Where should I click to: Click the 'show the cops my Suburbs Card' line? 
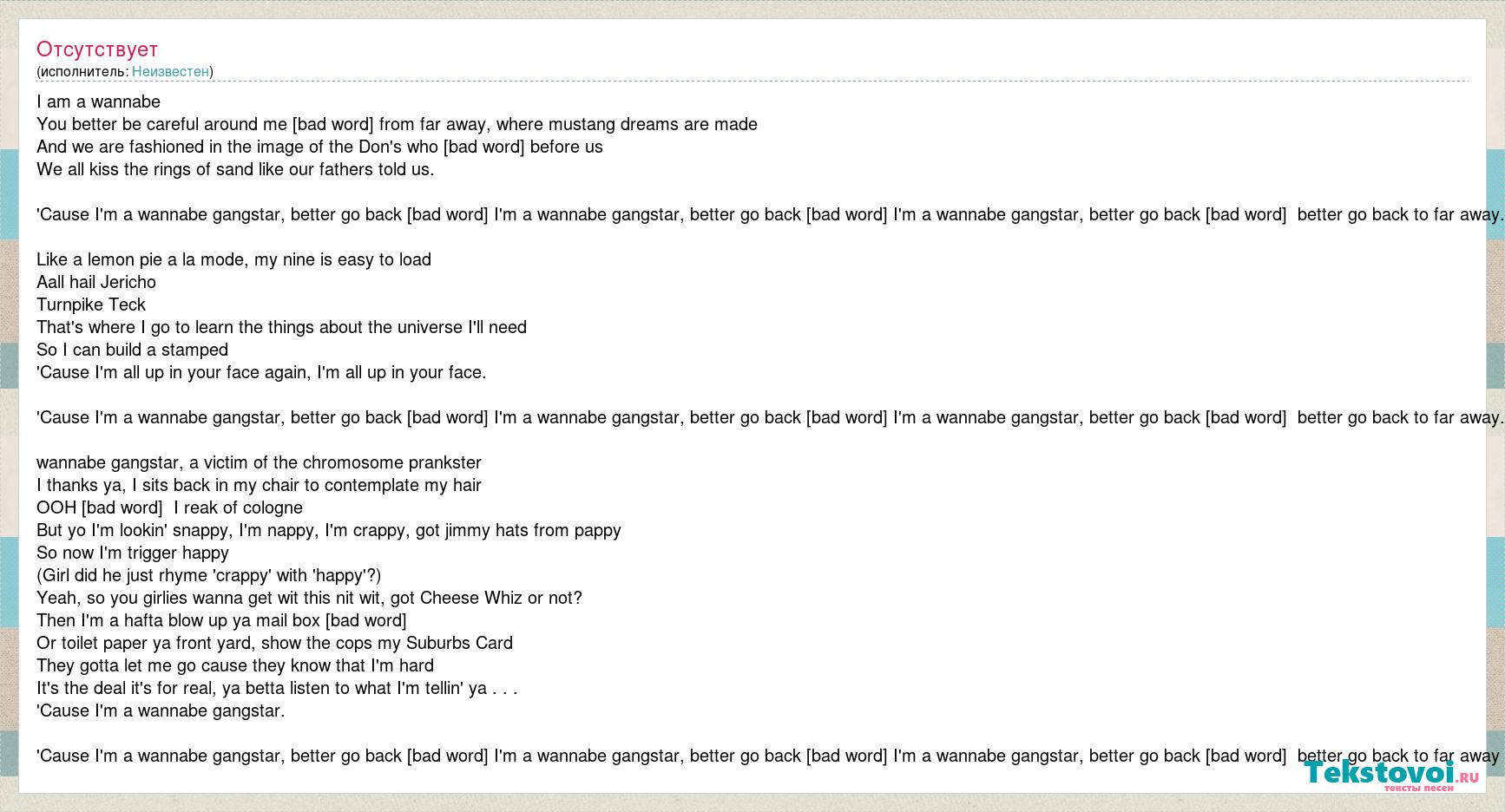pyautogui.click(x=274, y=643)
